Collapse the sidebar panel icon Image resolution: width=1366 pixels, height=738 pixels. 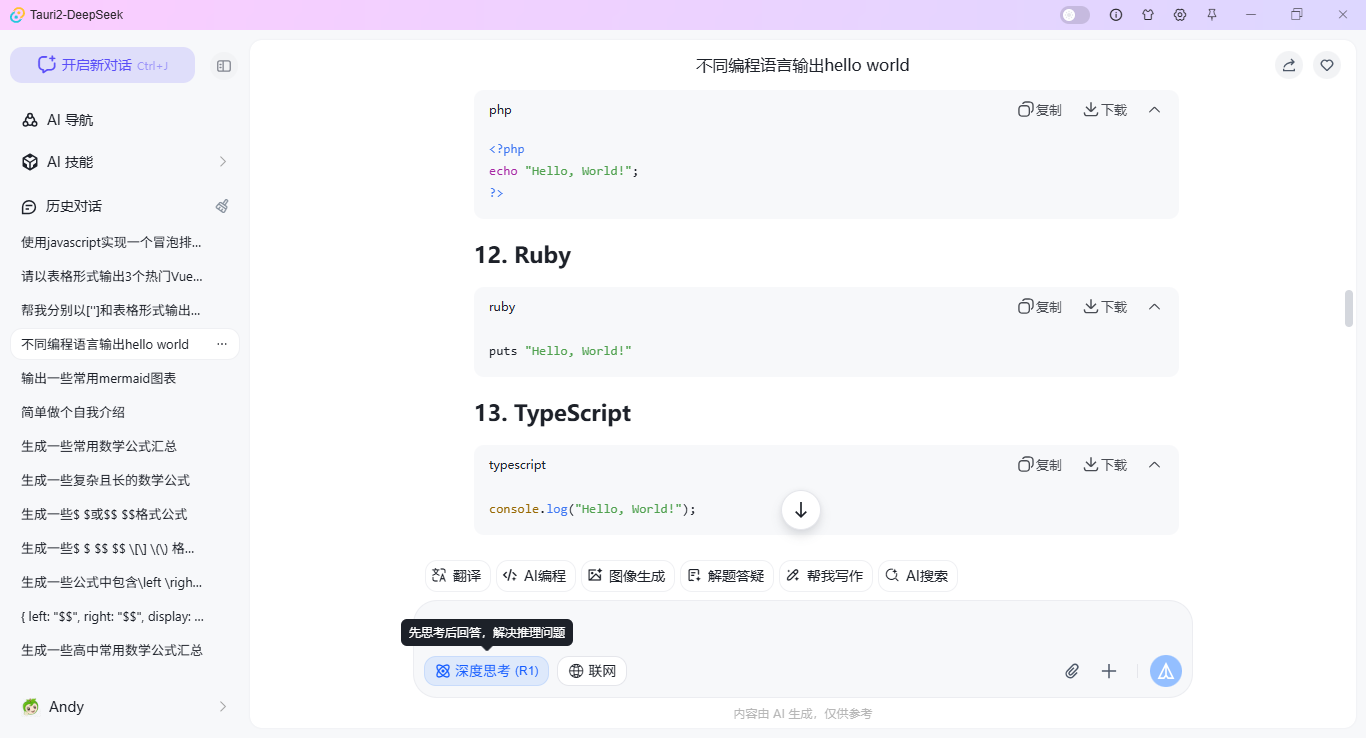(x=224, y=65)
